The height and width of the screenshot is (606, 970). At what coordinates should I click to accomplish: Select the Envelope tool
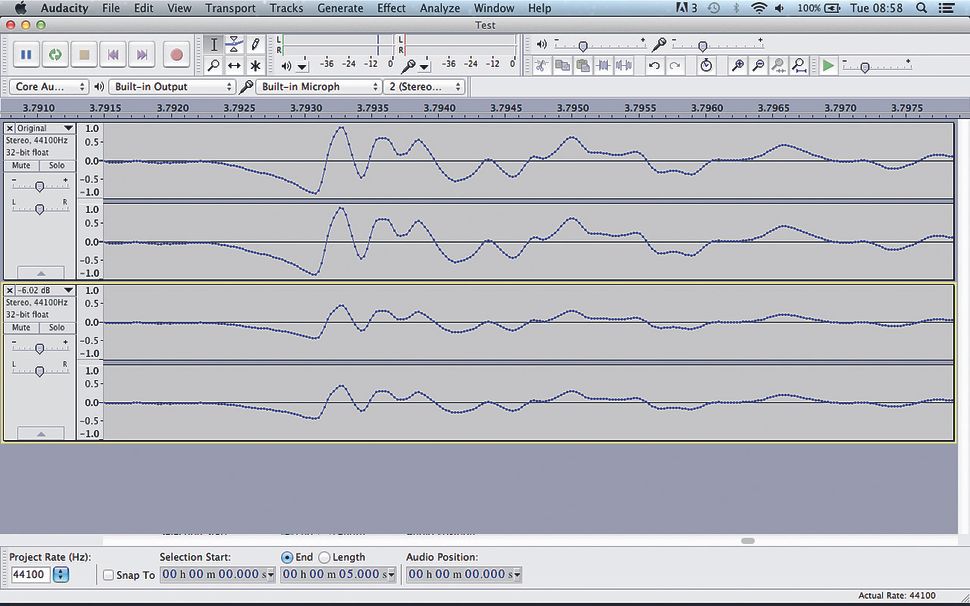tap(233, 44)
